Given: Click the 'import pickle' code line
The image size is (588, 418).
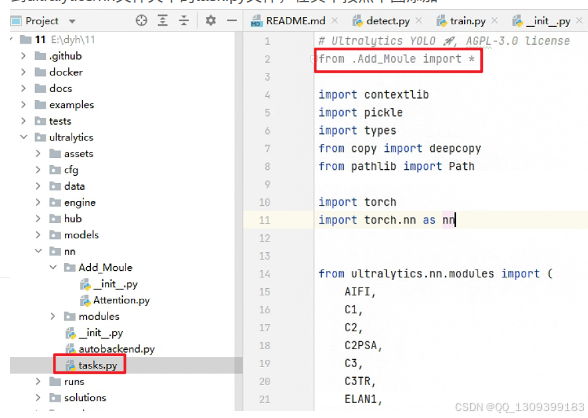Looking at the screenshot, I should 360,112.
